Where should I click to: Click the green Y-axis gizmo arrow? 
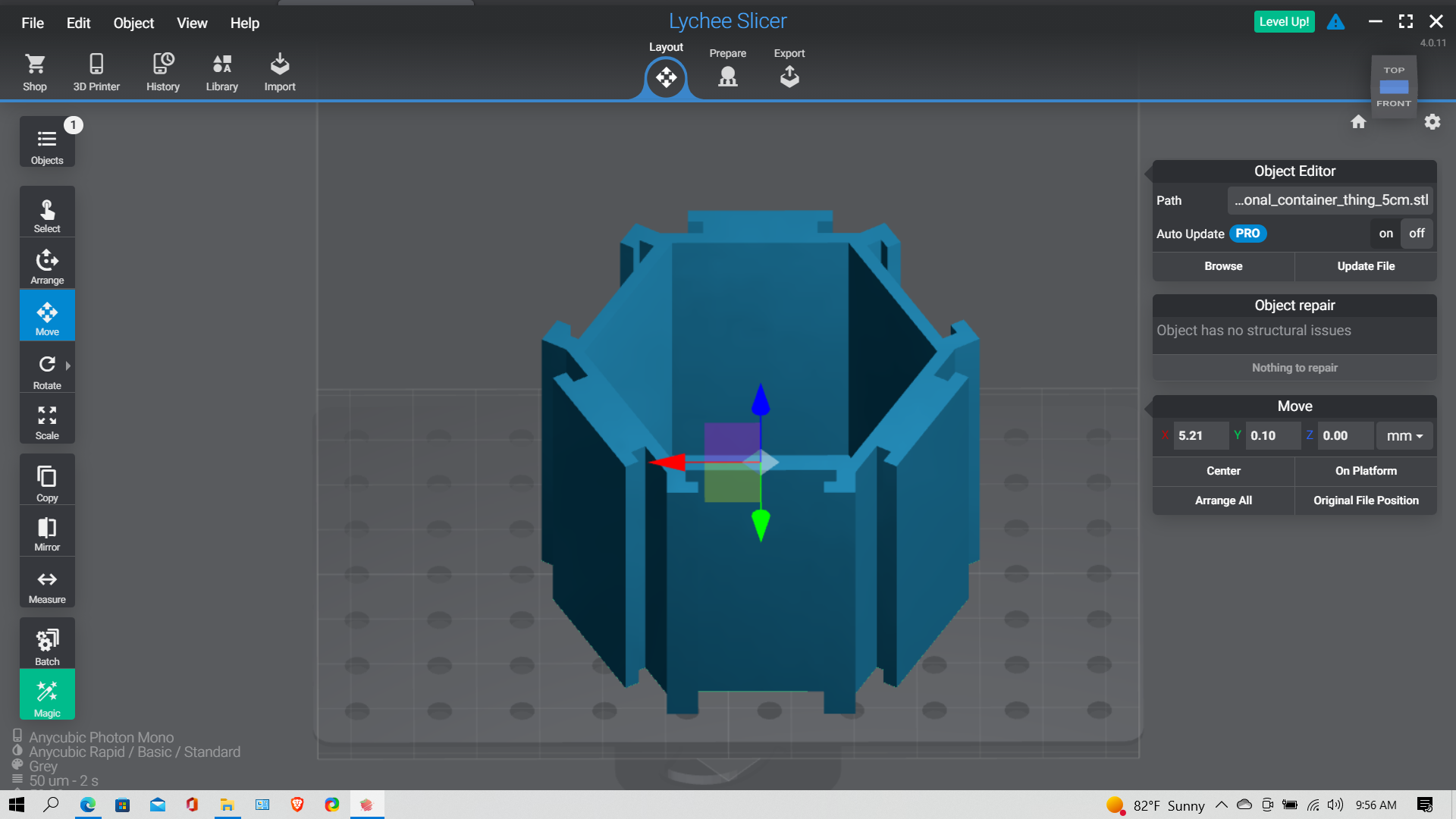[x=761, y=525]
